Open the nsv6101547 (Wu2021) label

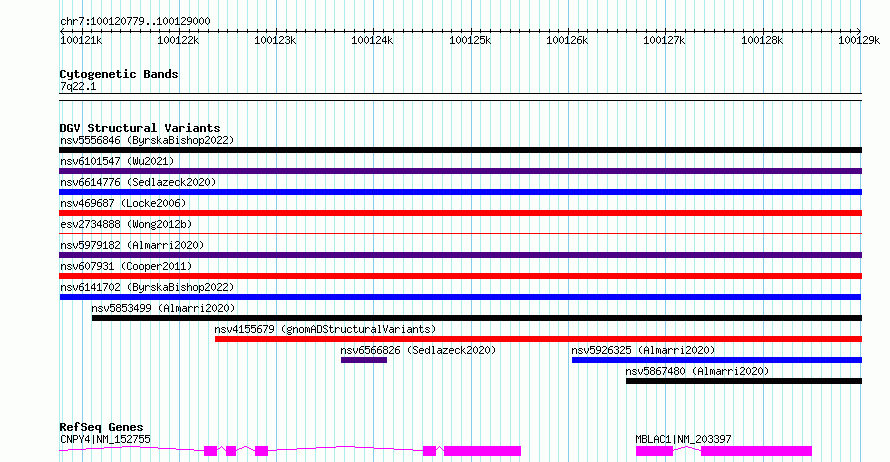(117, 161)
